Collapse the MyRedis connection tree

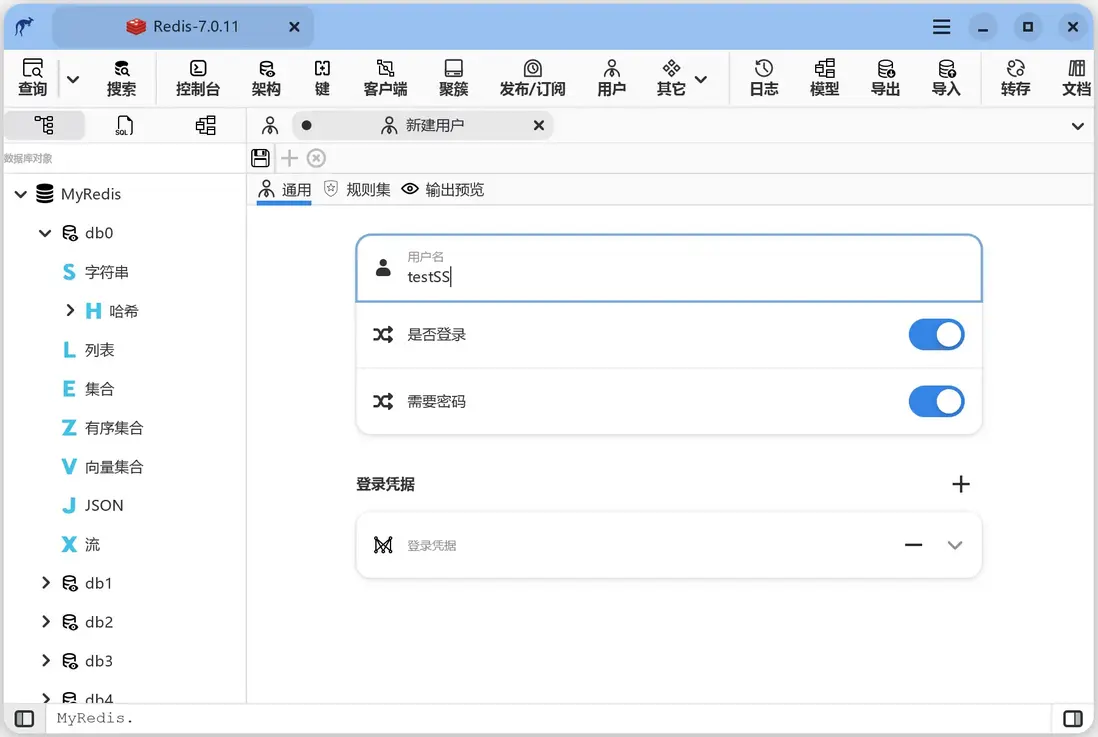pyautogui.click(x=21, y=194)
